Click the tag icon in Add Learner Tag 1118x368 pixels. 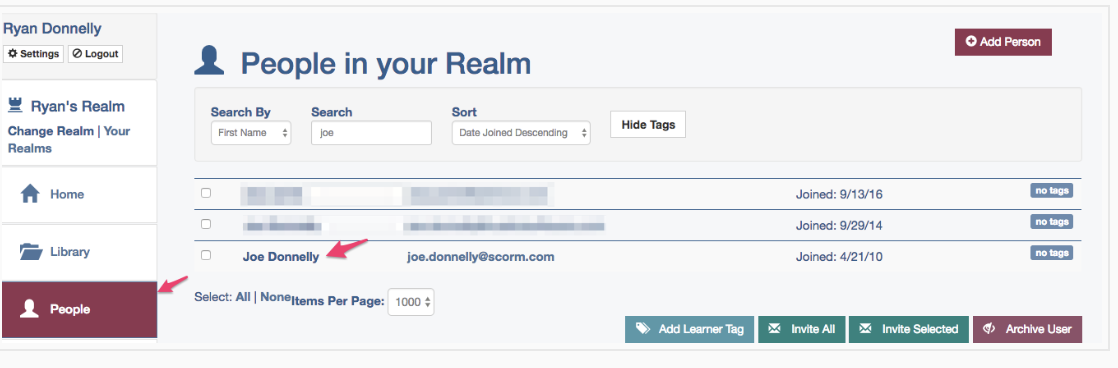click(x=642, y=329)
